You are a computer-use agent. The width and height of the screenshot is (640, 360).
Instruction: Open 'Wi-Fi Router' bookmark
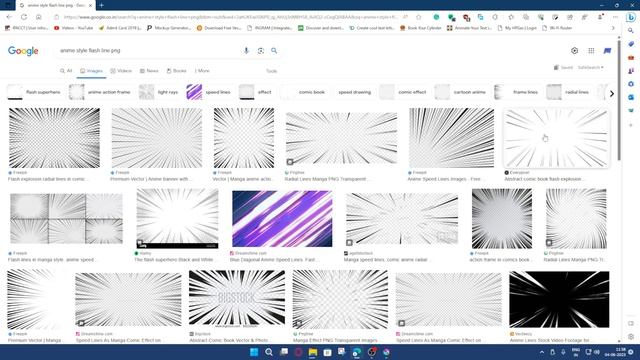pos(557,28)
